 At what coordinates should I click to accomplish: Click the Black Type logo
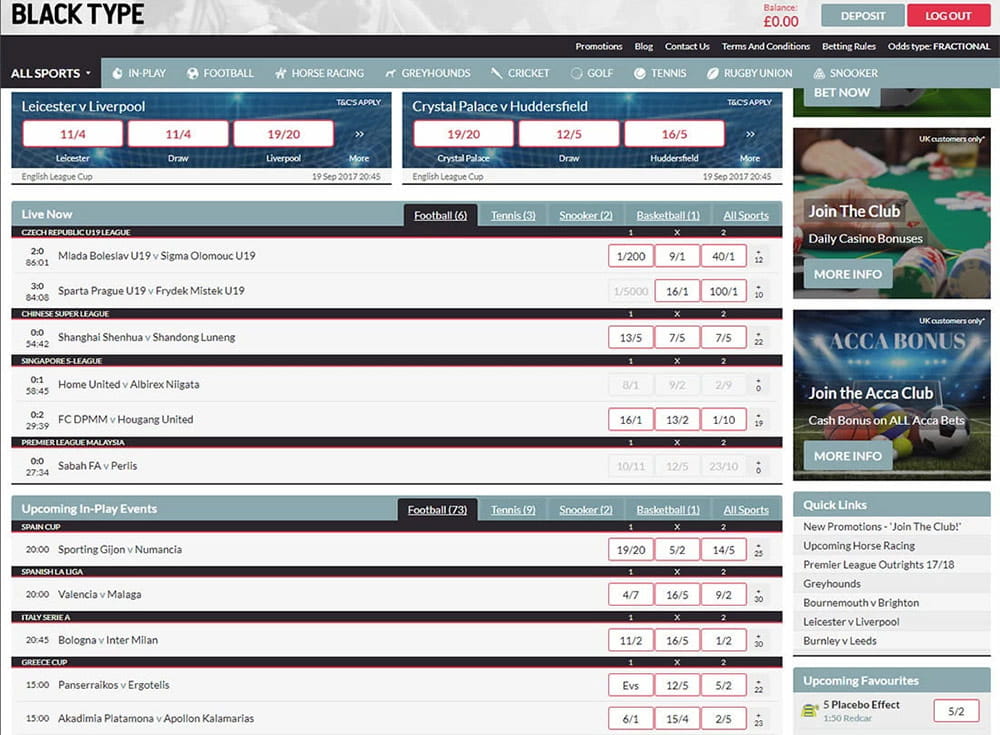77,14
